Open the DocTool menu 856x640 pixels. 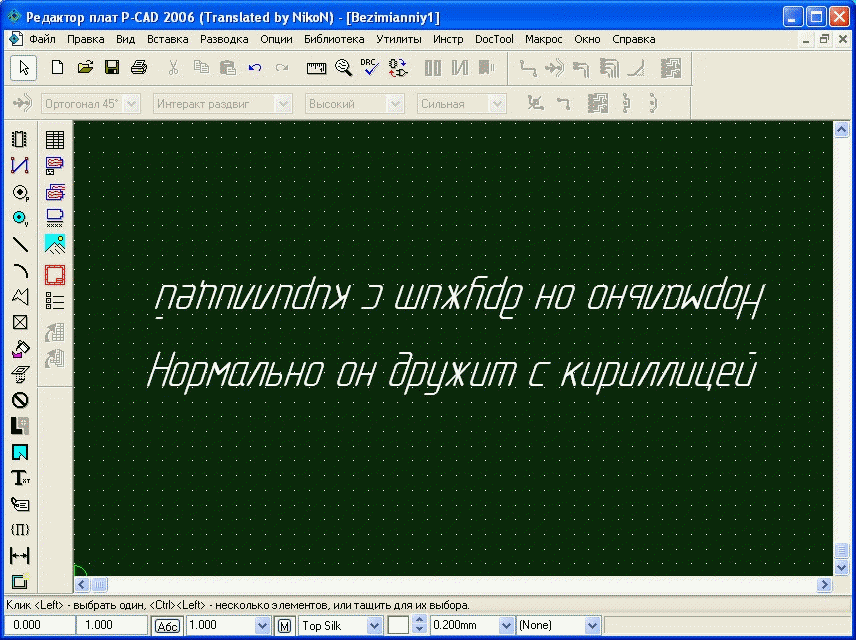tap(494, 39)
